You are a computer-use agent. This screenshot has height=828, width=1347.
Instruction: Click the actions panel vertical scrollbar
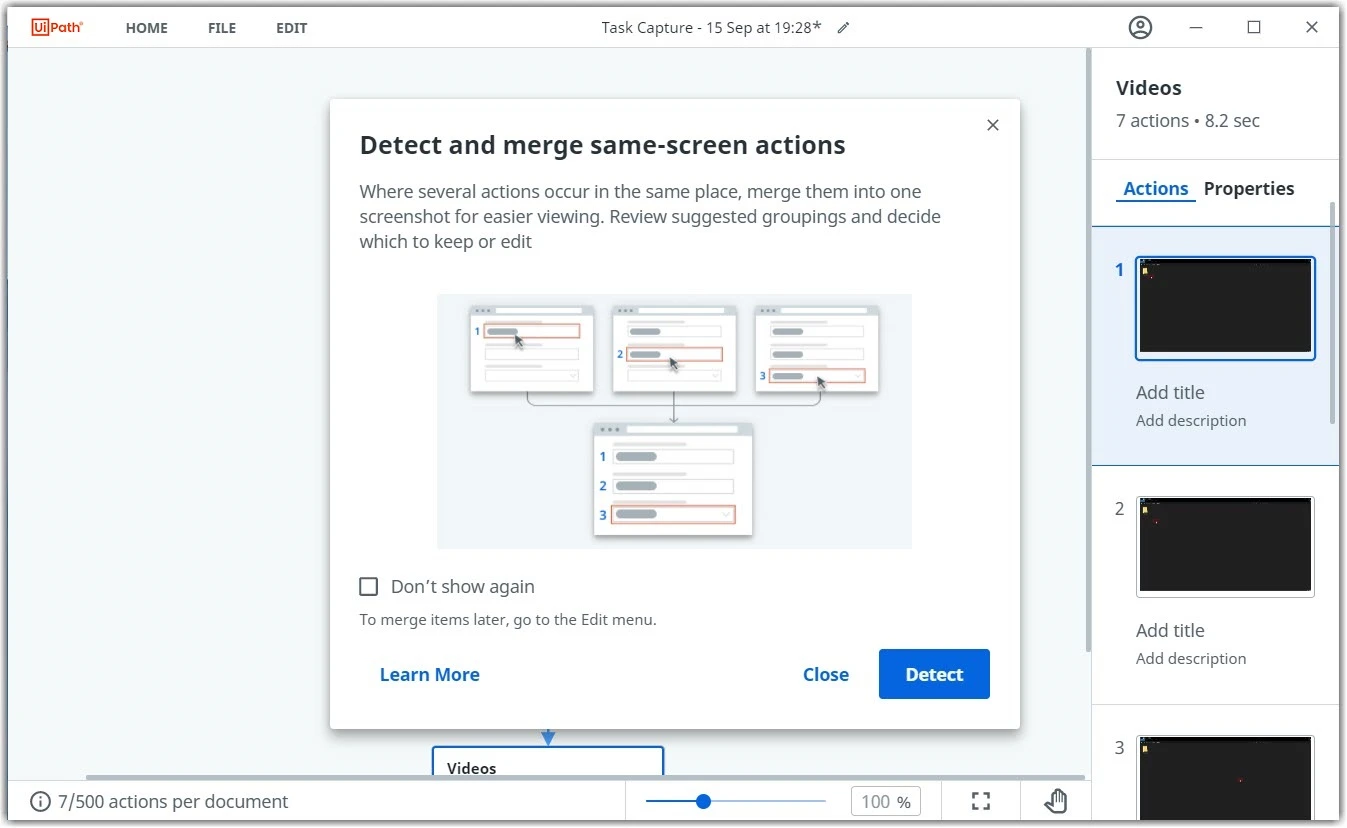coord(1331,312)
